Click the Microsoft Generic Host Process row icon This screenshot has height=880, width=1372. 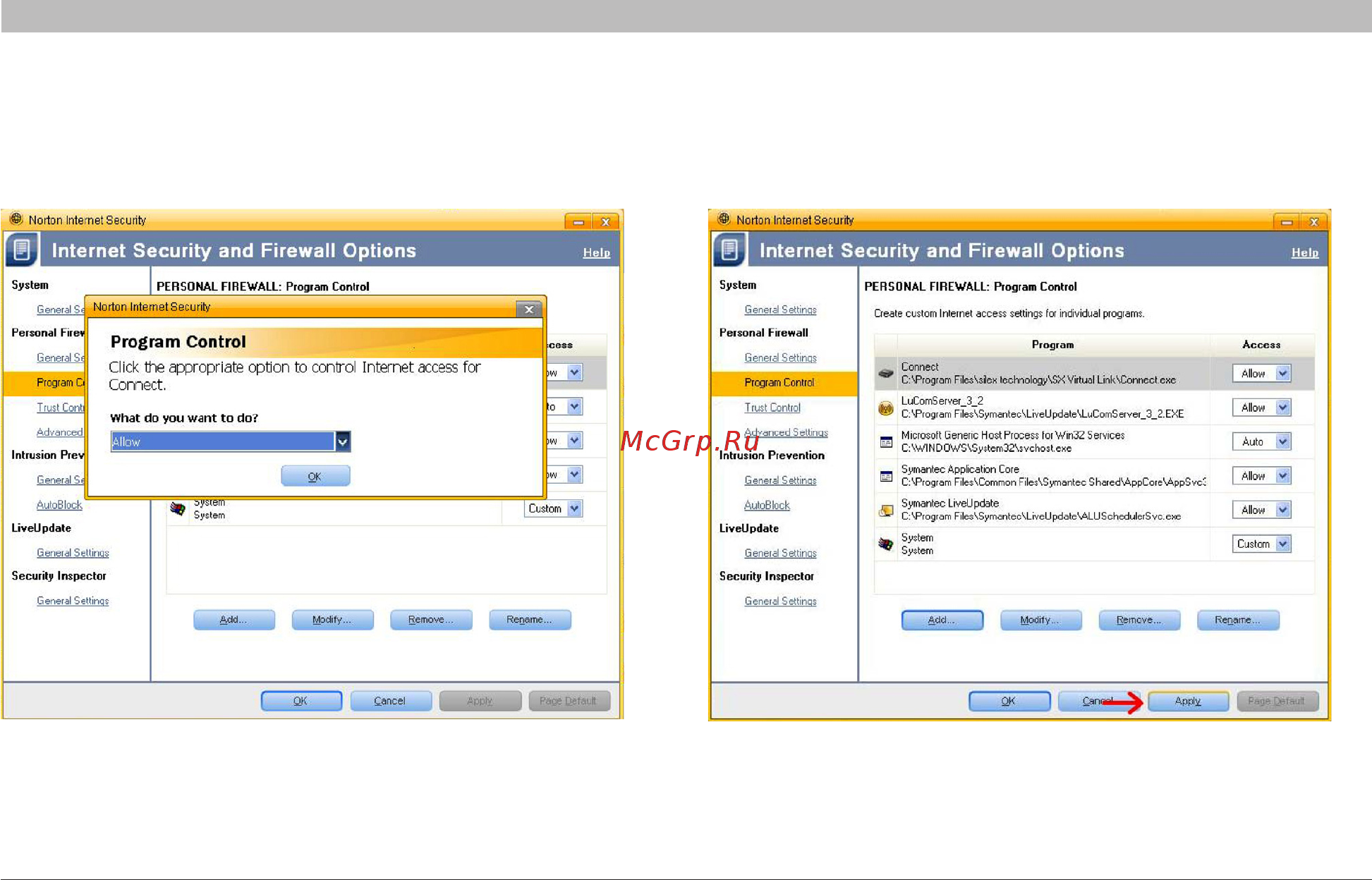click(886, 442)
